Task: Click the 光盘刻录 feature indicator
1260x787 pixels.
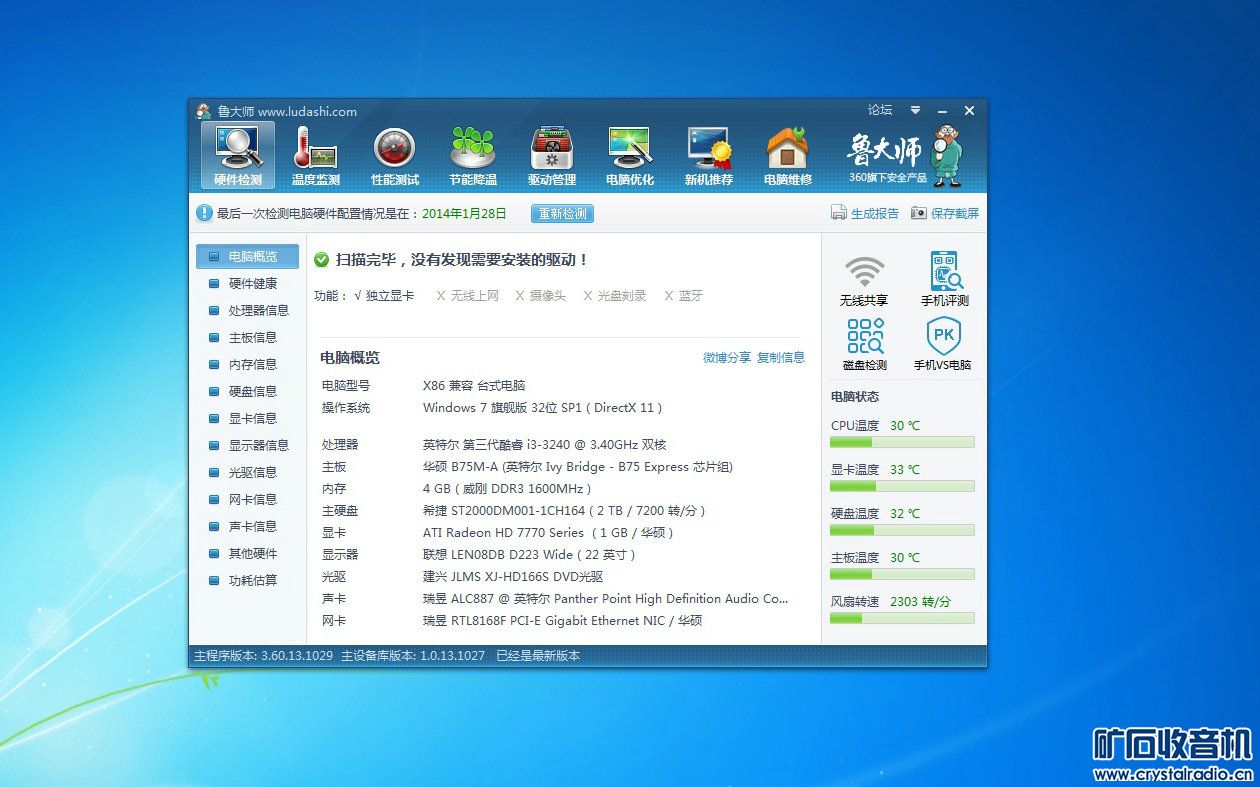Action: (615, 296)
